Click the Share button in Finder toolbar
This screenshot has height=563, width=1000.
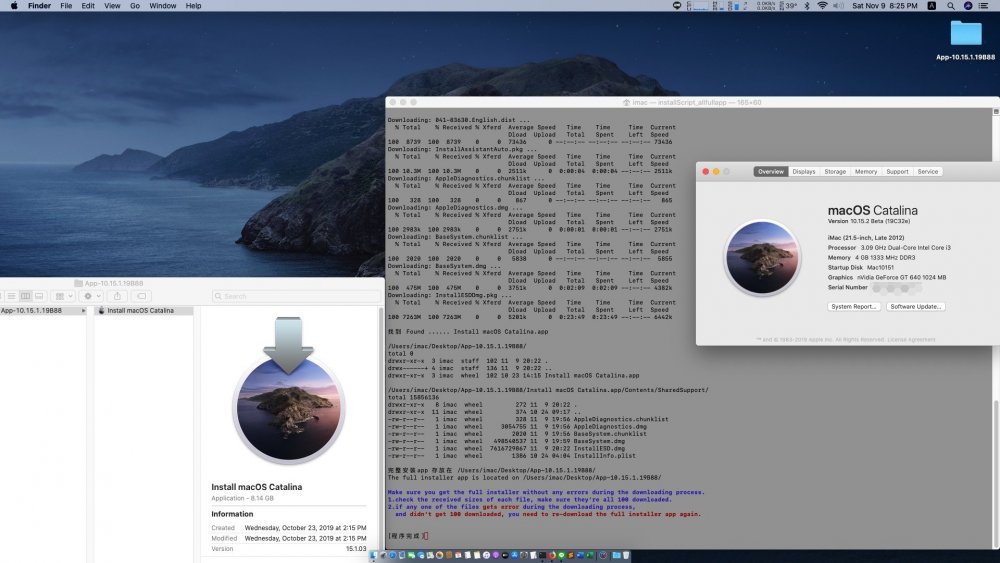pos(117,296)
